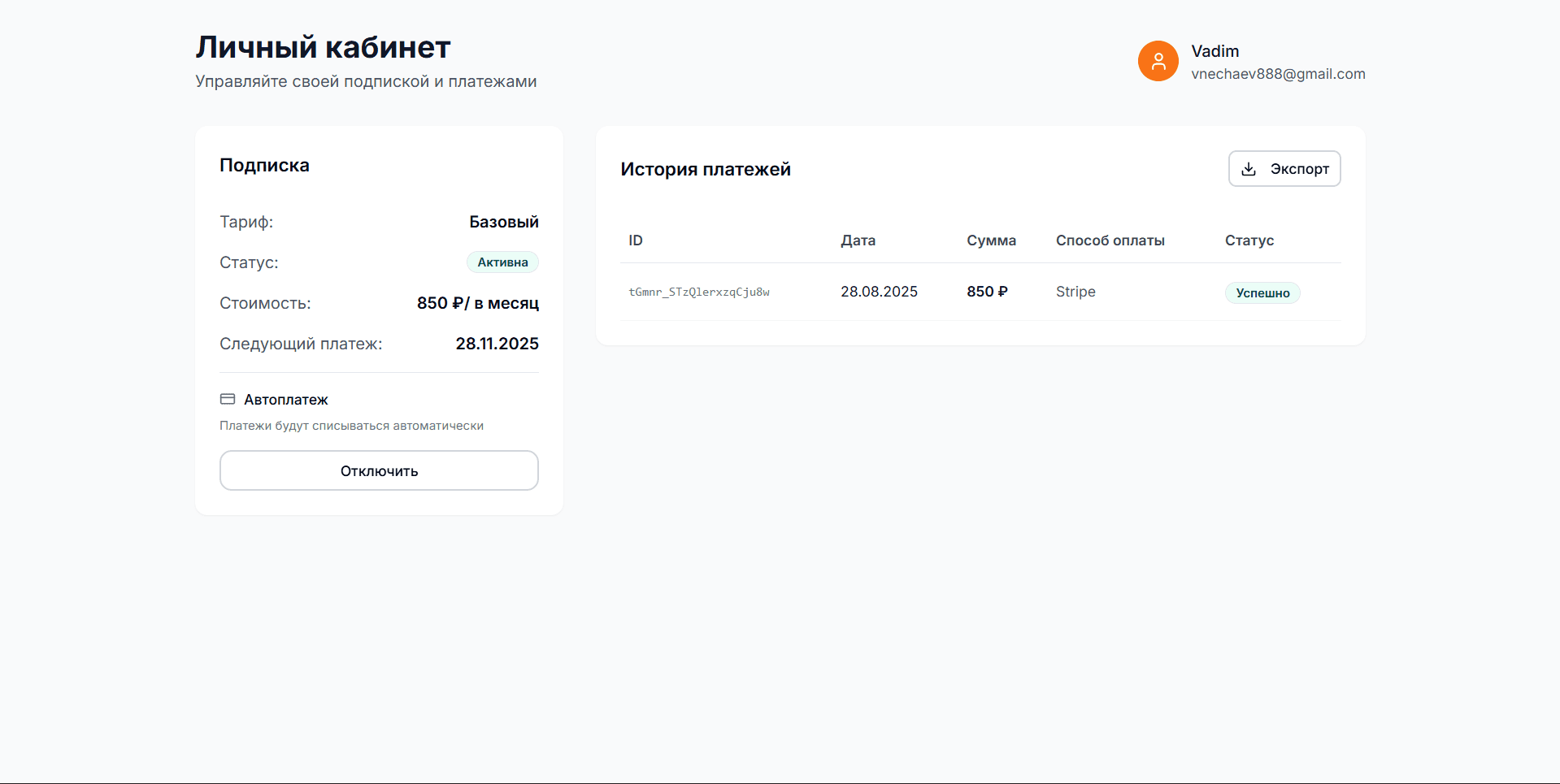Image resolution: width=1560 pixels, height=784 pixels.
Task: Select the 850 ₽ amount in table
Action: click(x=986, y=291)
